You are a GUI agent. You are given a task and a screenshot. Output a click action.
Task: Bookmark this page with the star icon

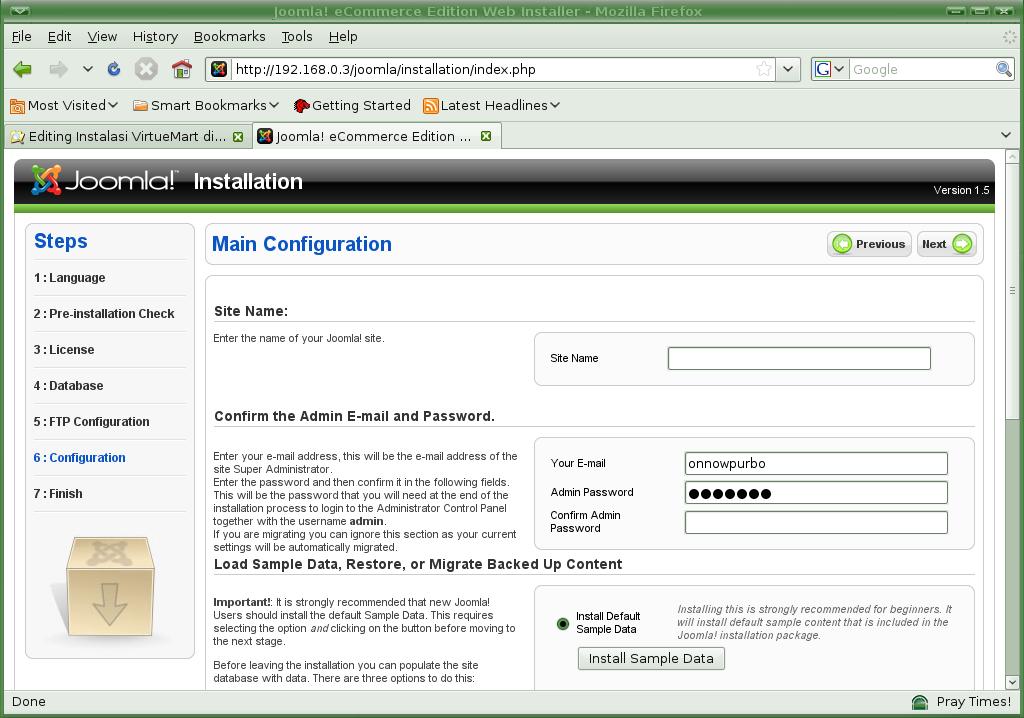point(763,69)
